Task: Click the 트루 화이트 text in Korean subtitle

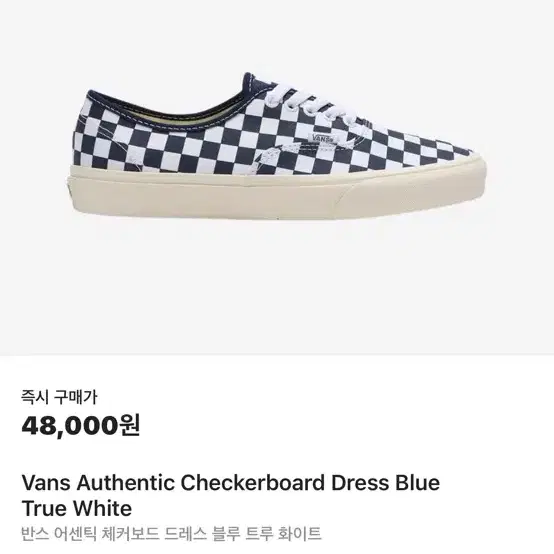Action: [x=283, y=534]
